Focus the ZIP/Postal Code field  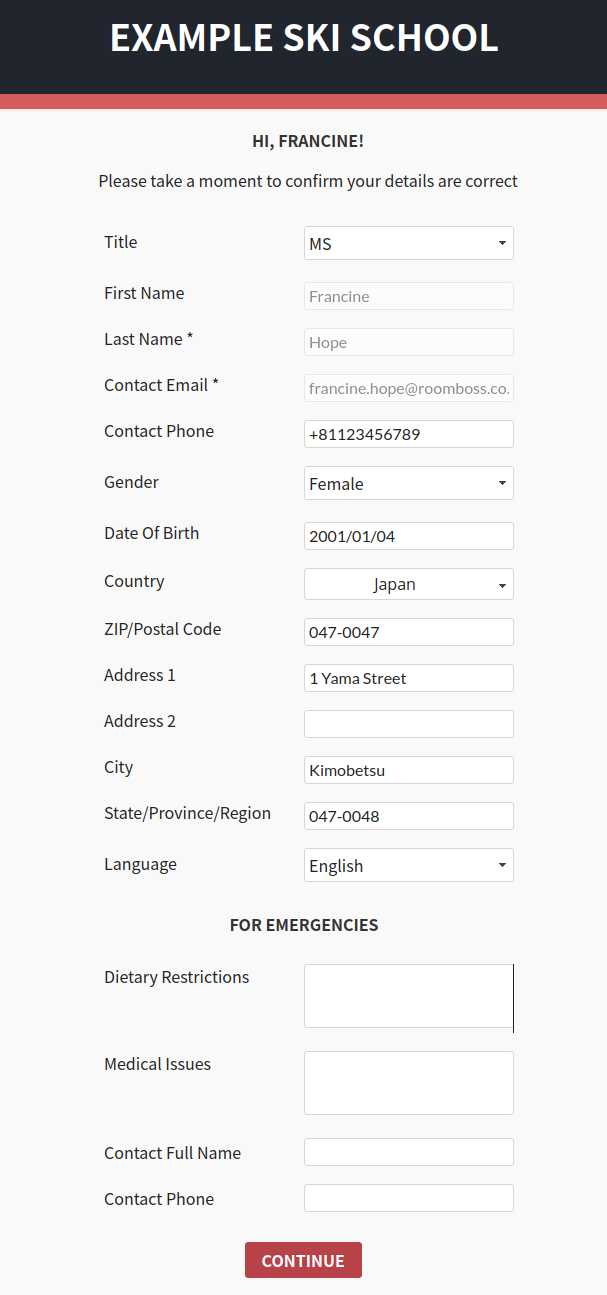tap(408, 632)
